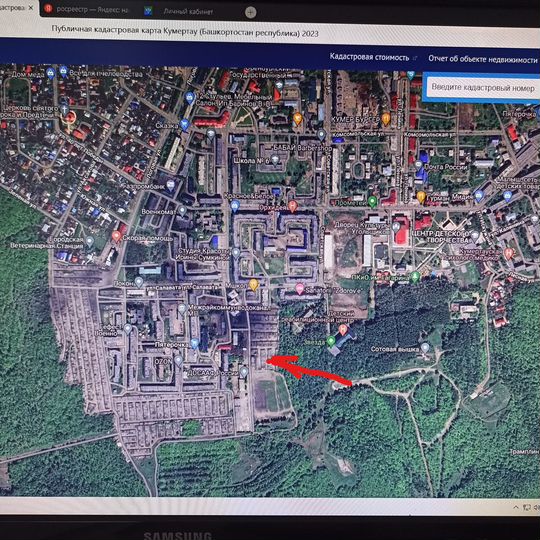Select the Почта России pin
Screen dimensions: 540x540
click(418, 165)
